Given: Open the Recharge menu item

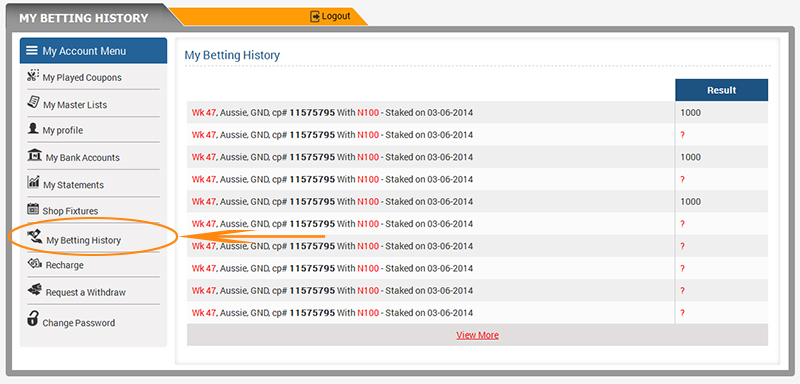Looking at the screenshot, I should 65,265.
